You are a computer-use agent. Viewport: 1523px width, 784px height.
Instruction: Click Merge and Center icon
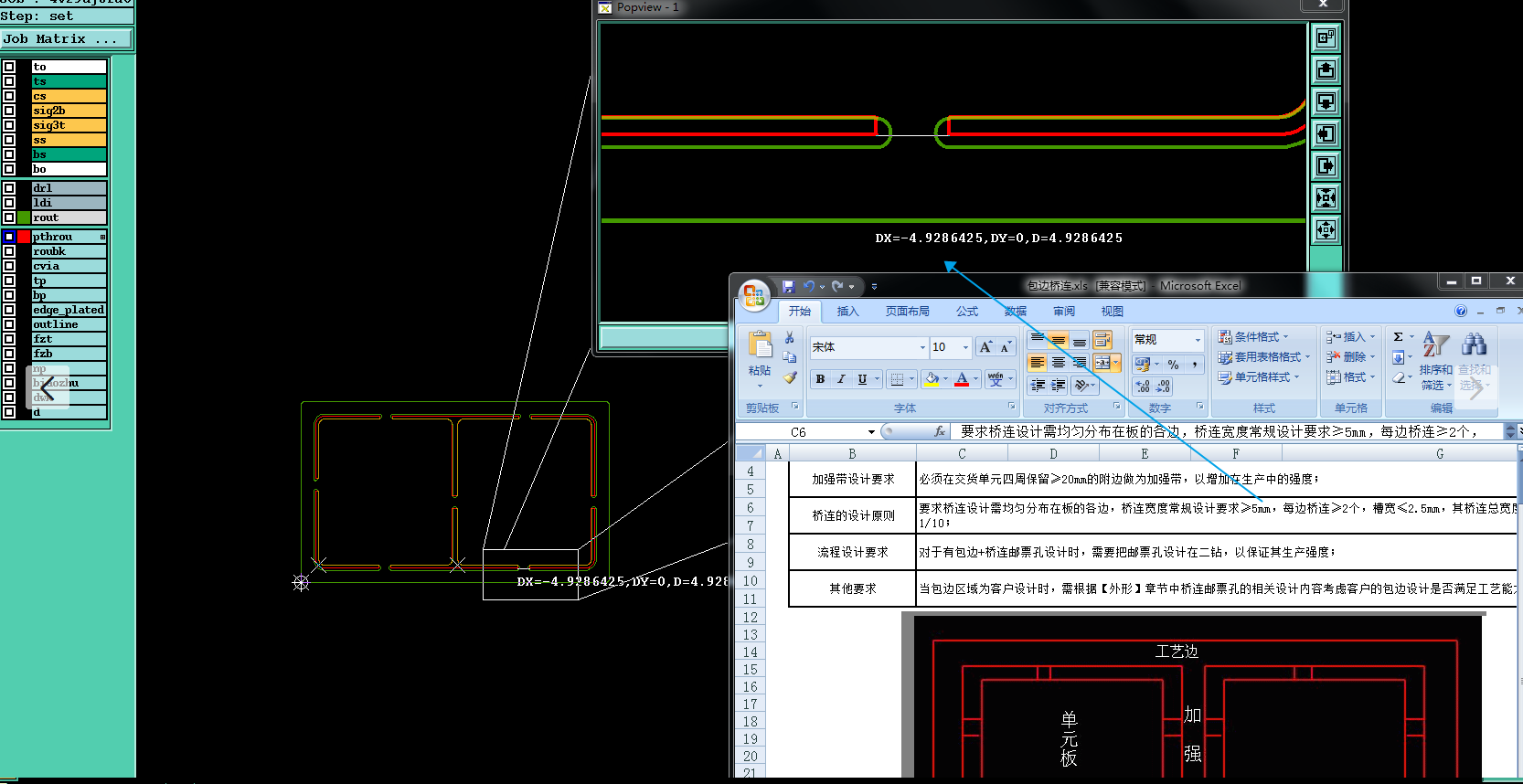tap(1102, 363)
